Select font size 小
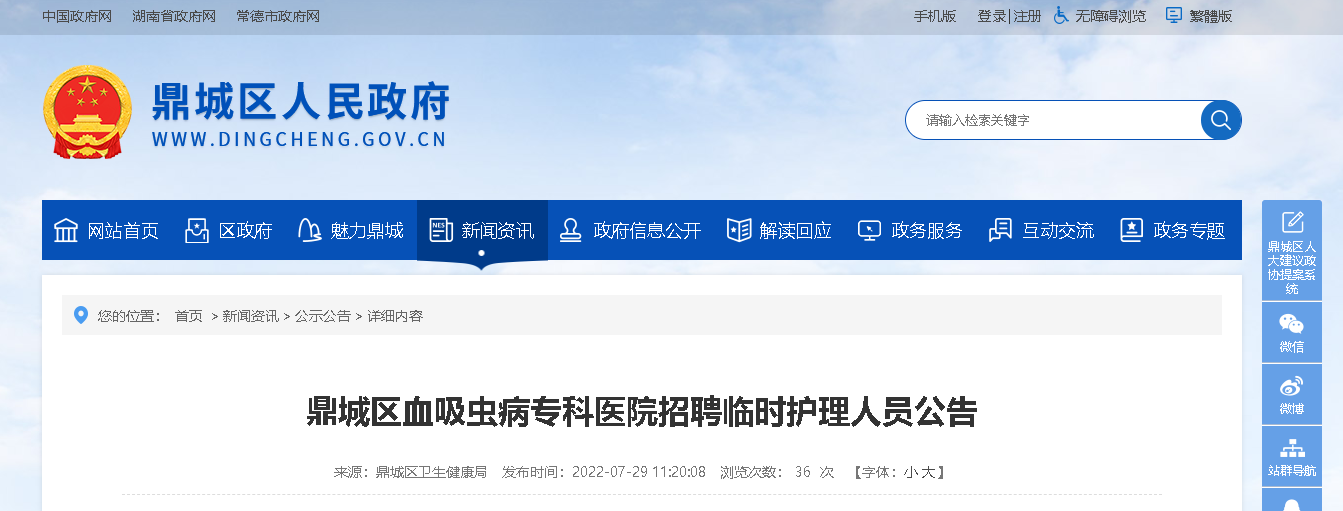The height and width of the screenshot is (511, 1343). 910,472
